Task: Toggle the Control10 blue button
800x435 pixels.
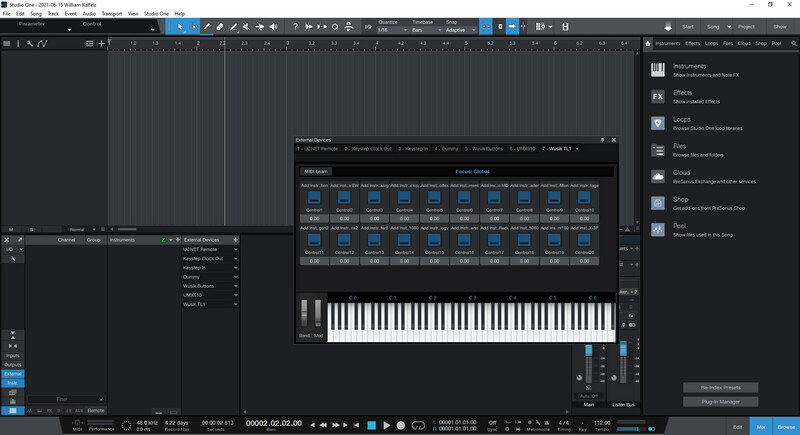Action: click(x=584, y=197)
